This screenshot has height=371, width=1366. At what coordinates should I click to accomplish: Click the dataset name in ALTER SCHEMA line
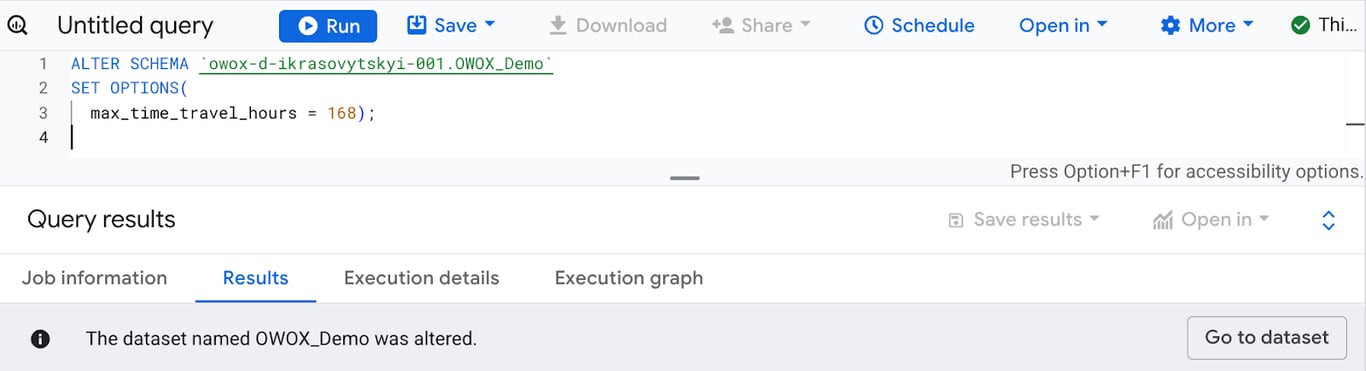(x=376, y=64)
